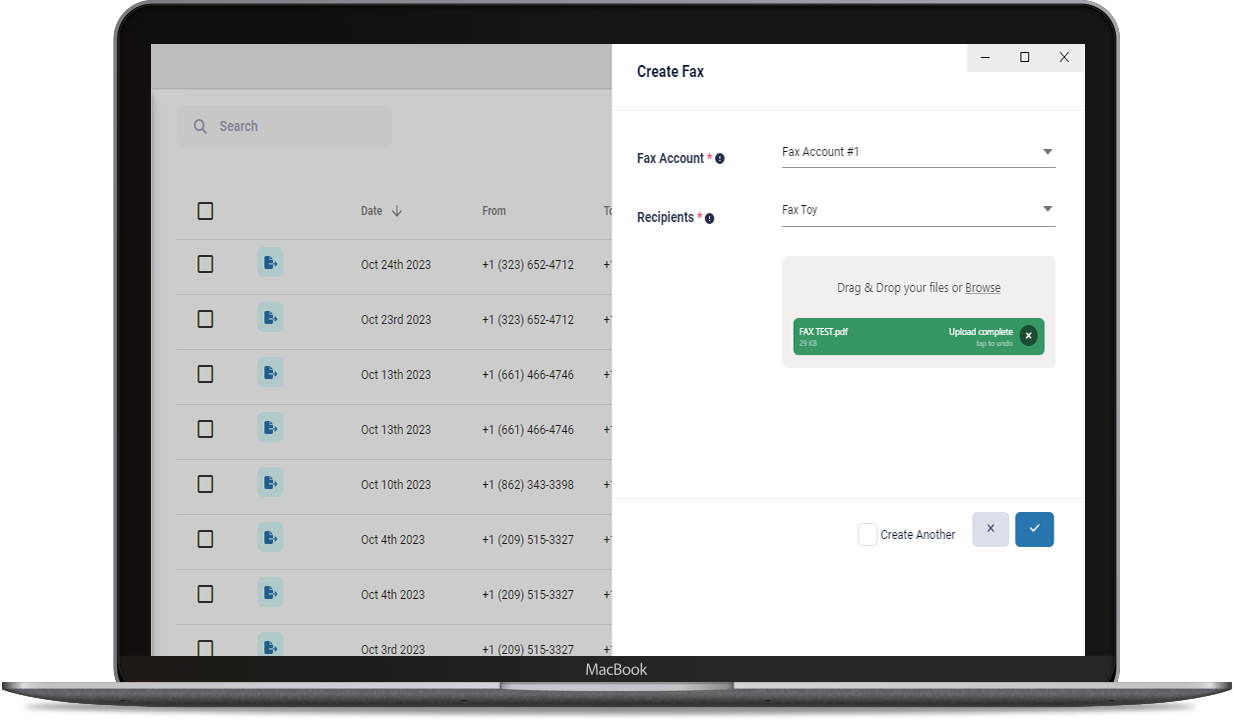Viewport: 1234px width, 720px height.
Task: Click the fax icon for Oct 10th 2023 row
Action: pyautogui.click(x=270, y=483)
